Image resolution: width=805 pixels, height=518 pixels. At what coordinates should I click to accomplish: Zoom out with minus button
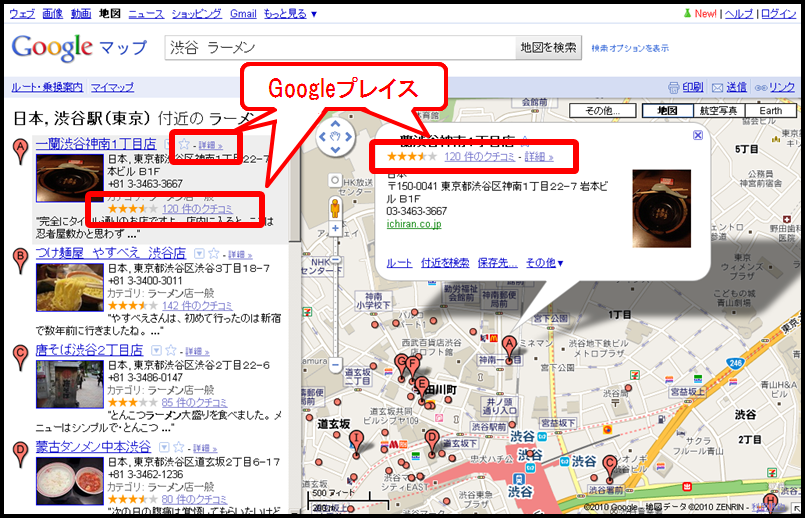(x=335, y=365)
